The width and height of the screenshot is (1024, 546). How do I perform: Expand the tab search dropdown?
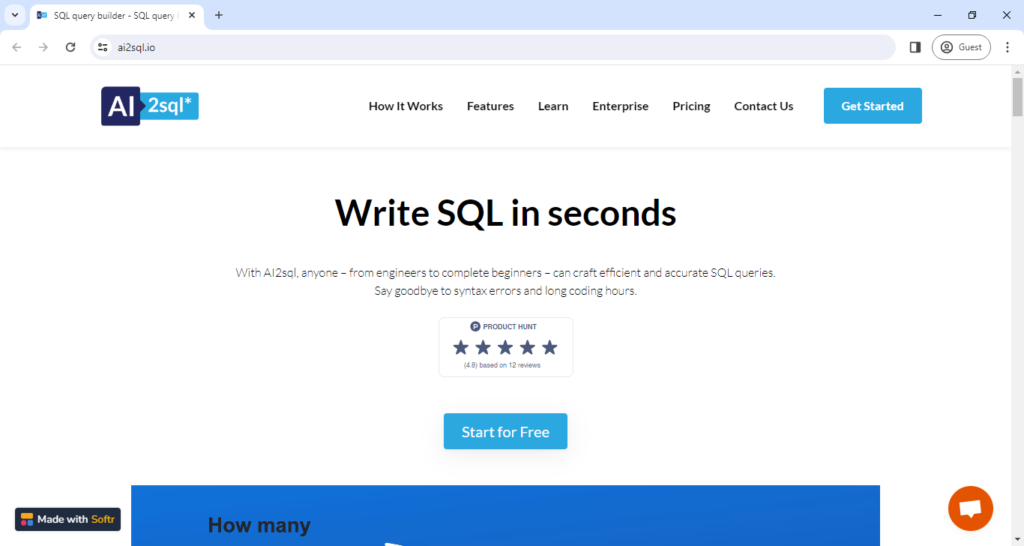coord(15,15)
